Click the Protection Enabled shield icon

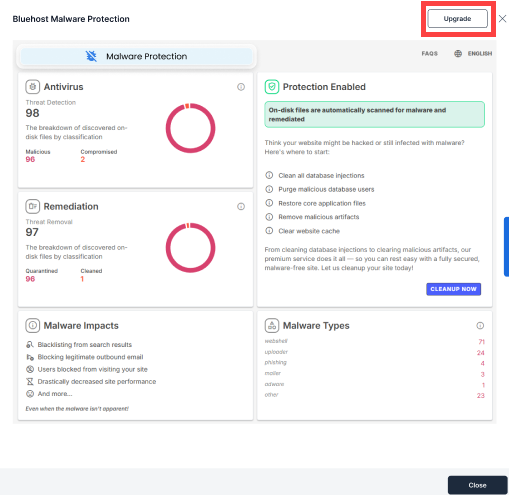(272, 87)
